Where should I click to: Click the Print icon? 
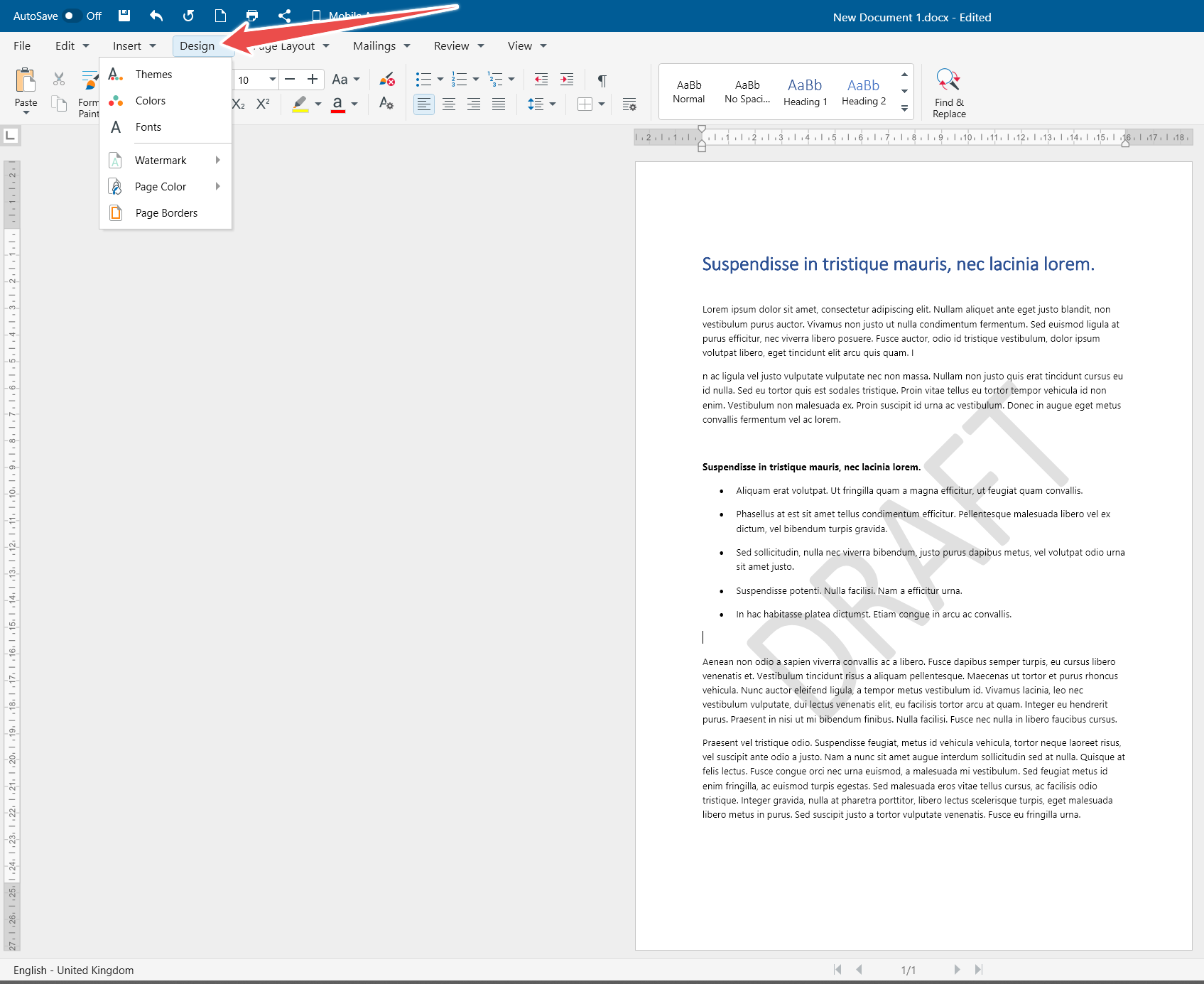coord(252,16)
